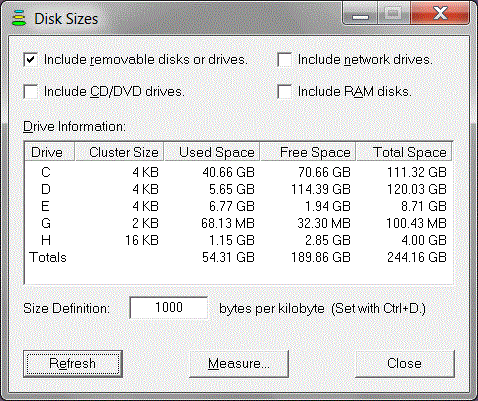This screenshot has height=401, width=478.
Task: Click the Refresh button
Action: 73,363
